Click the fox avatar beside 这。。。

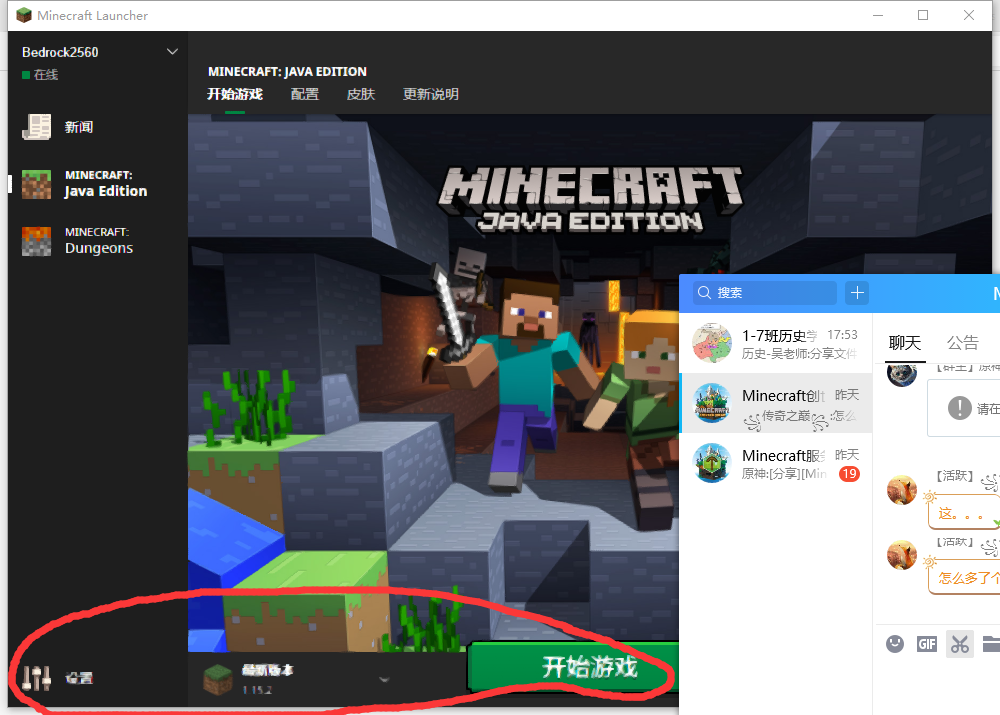(x=902, y=490)
